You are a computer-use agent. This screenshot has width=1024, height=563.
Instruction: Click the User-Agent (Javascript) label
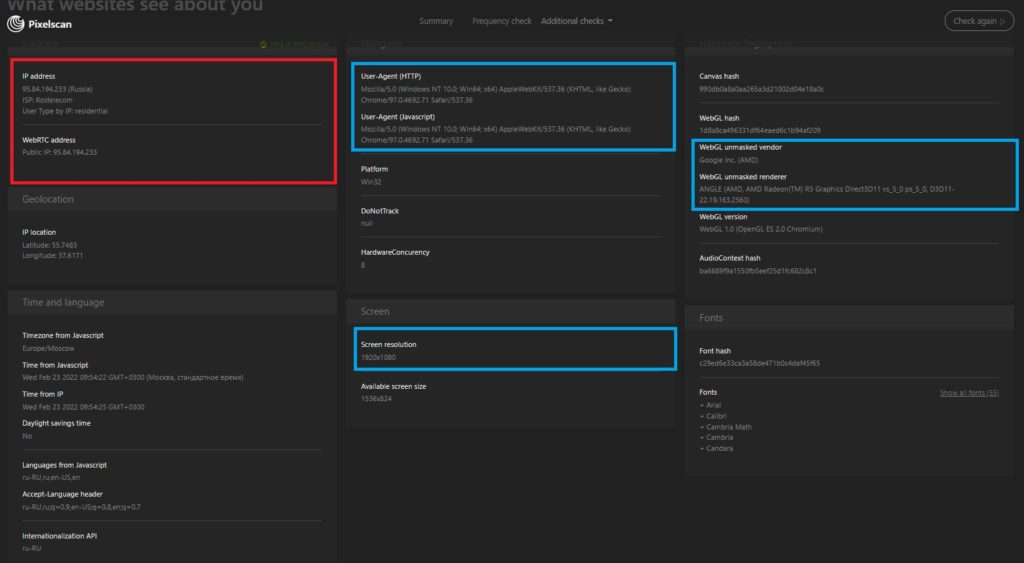coord(398,117)
